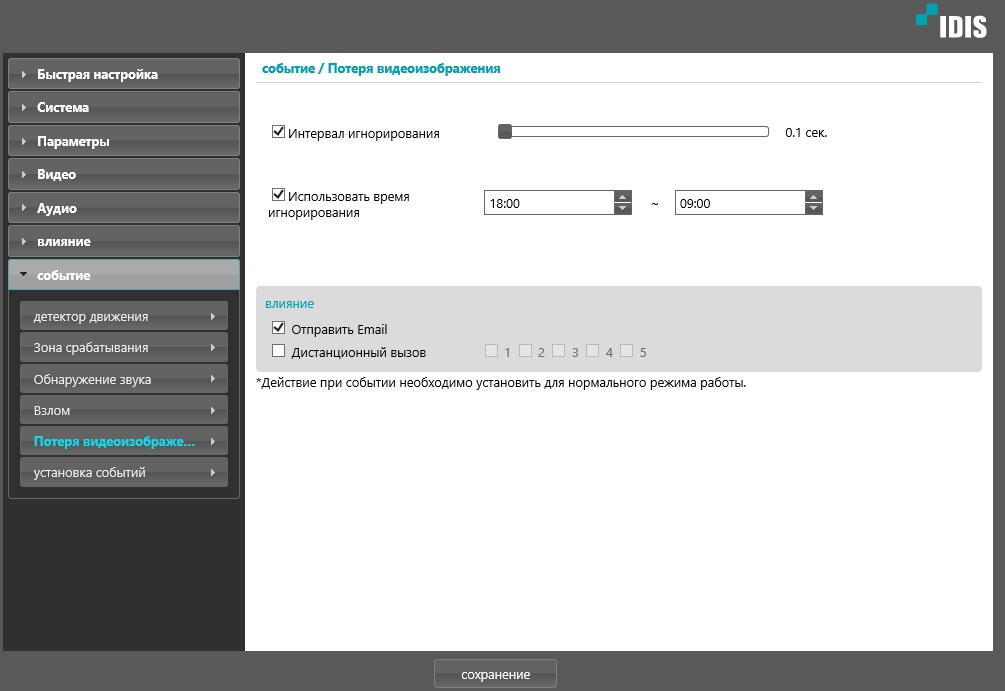Check remote callback number 5

point(626,351)
